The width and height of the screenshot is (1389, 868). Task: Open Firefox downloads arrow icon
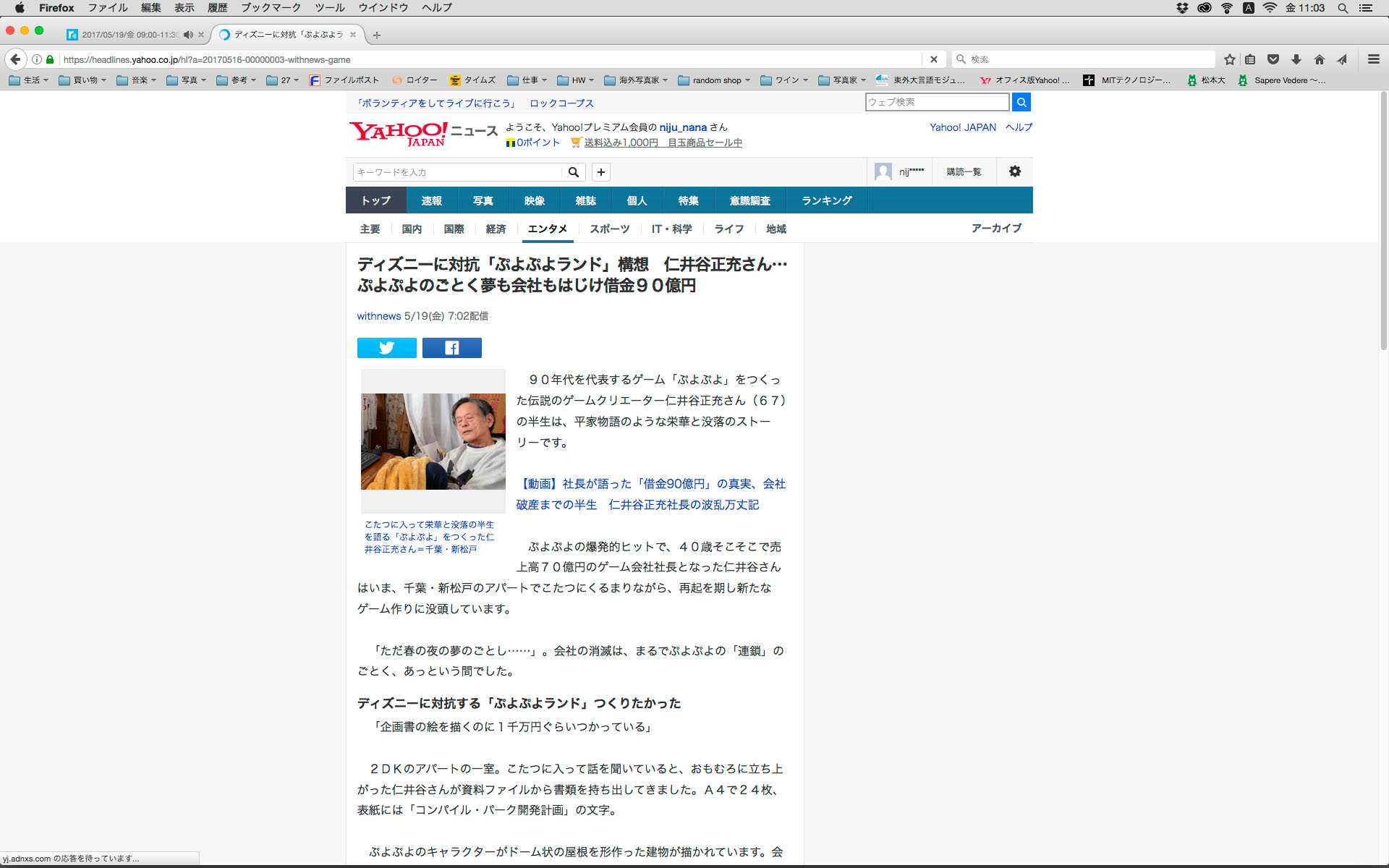point(1296,59)
